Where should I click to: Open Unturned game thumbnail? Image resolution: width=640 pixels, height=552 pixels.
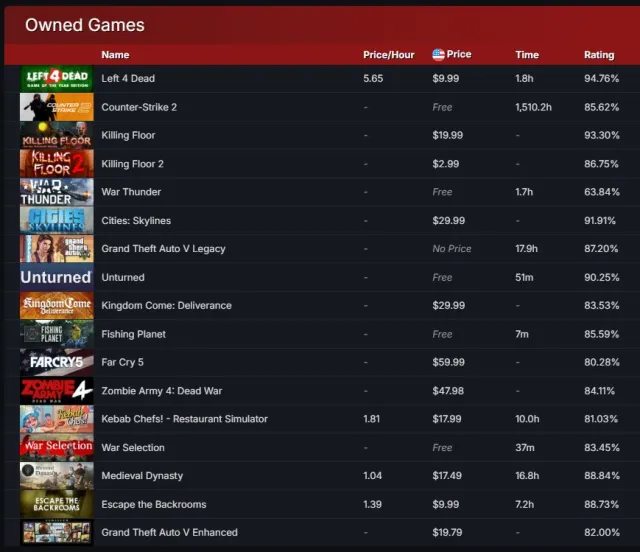[57, 277]
